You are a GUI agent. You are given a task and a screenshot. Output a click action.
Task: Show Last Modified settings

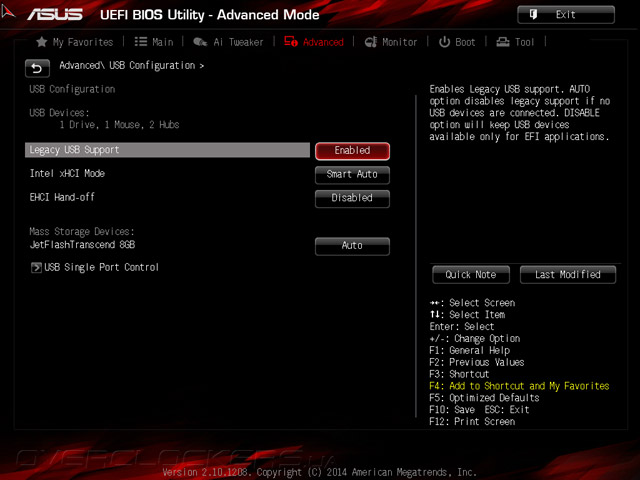tap(568, 275)
